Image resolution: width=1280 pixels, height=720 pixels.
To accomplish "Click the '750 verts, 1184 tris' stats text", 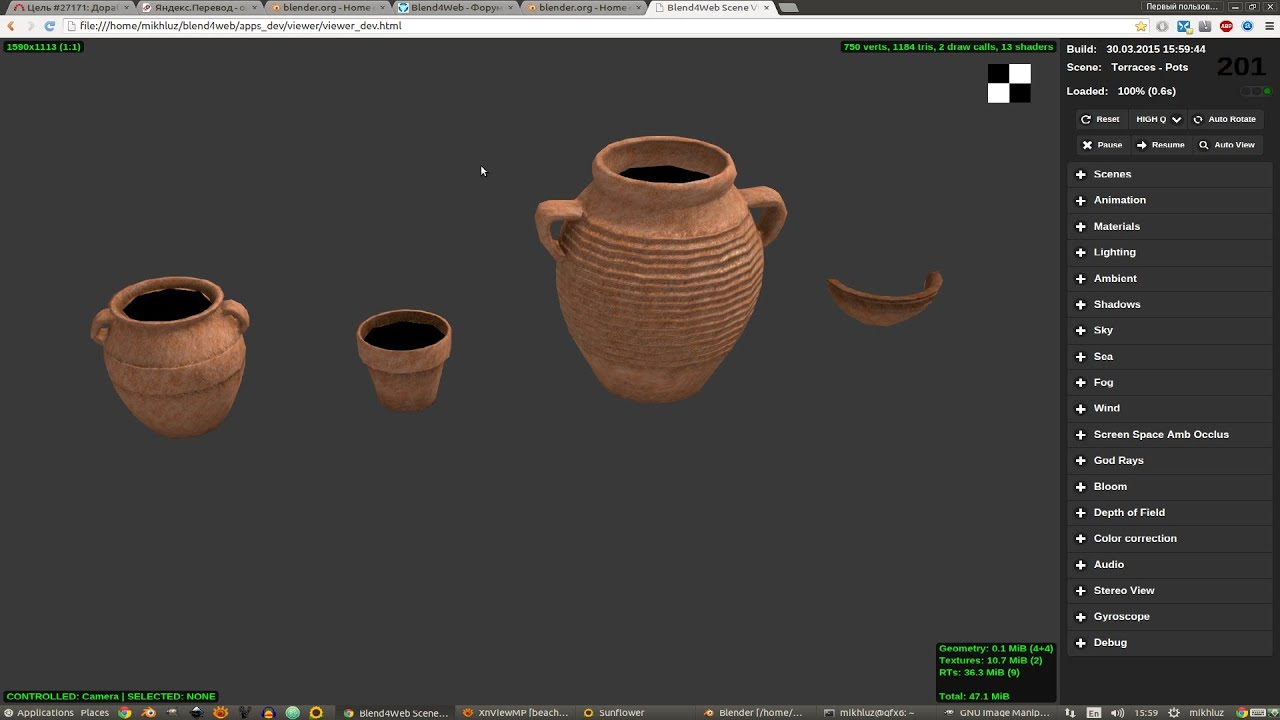I will pos(948,47).
